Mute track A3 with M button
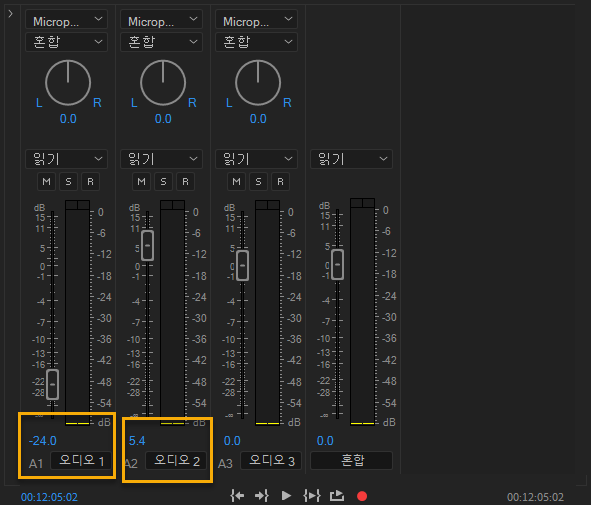Image resolution: width=591 pixels, height=505 pixels. (236, 182)
